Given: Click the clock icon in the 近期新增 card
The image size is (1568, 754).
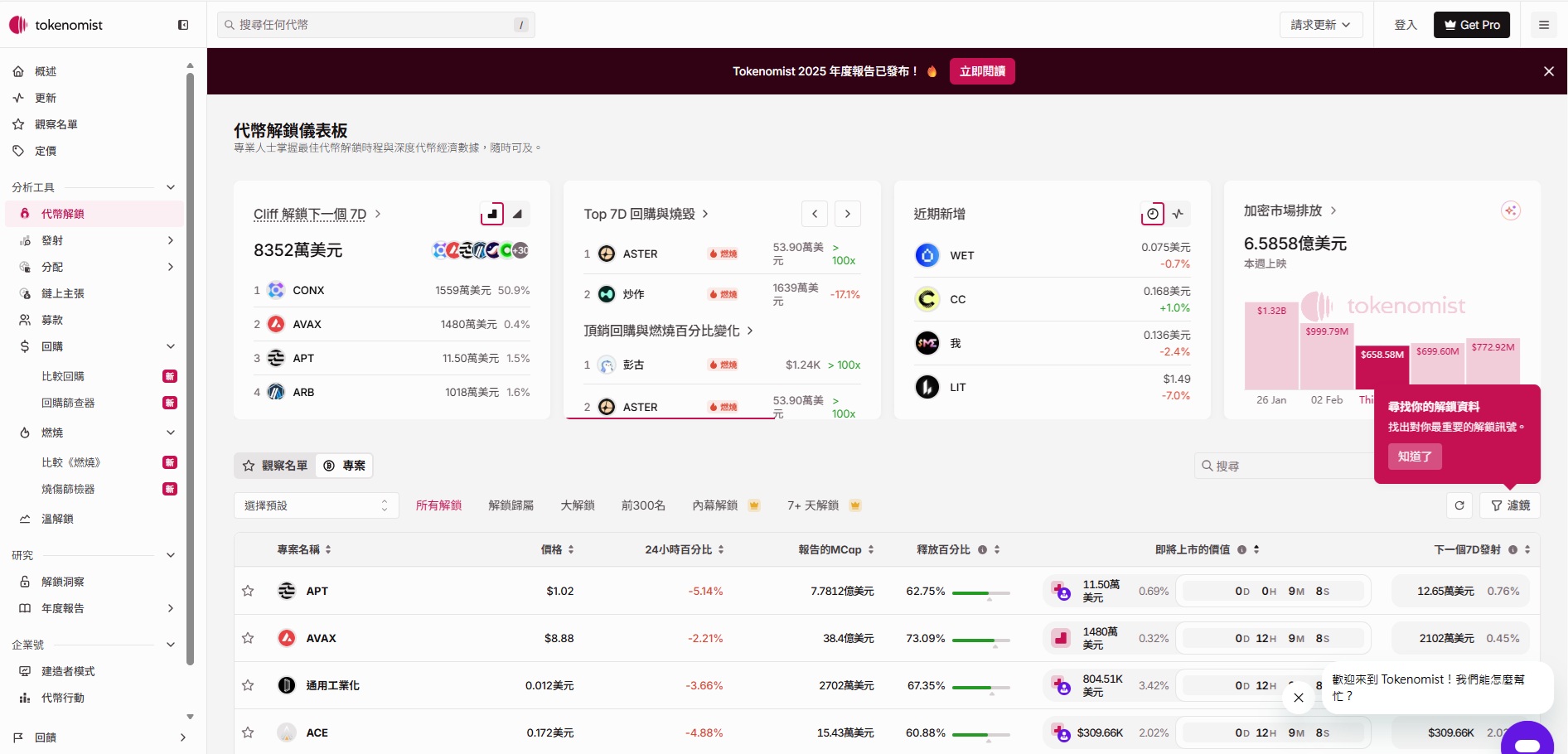Looking at the screenshot, I should coord(1152,214).
